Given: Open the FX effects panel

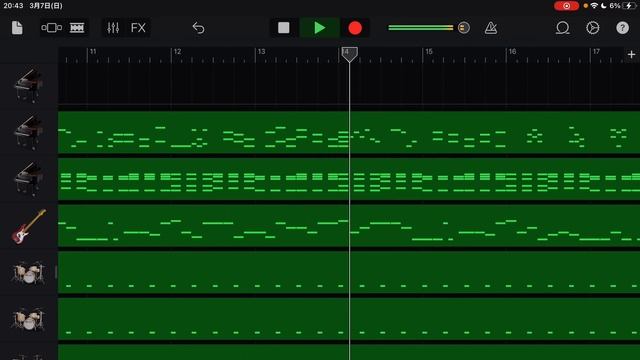Looking at the screenshot, I should [x=138, y=28].
